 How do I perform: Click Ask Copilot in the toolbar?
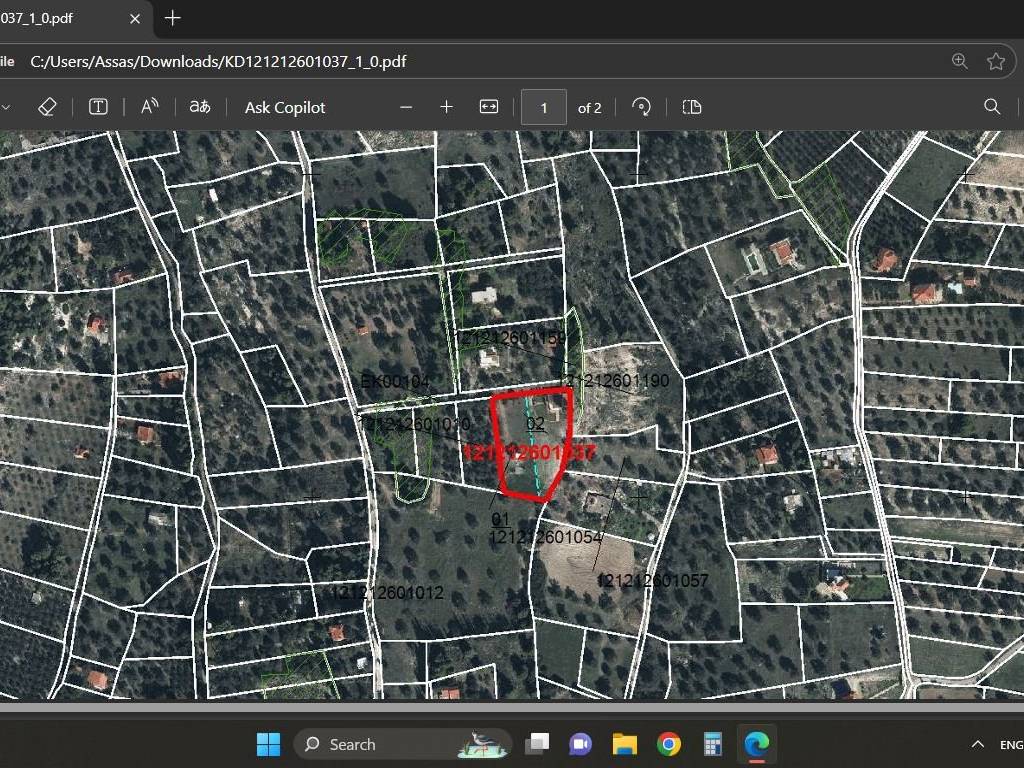(285, 107)
